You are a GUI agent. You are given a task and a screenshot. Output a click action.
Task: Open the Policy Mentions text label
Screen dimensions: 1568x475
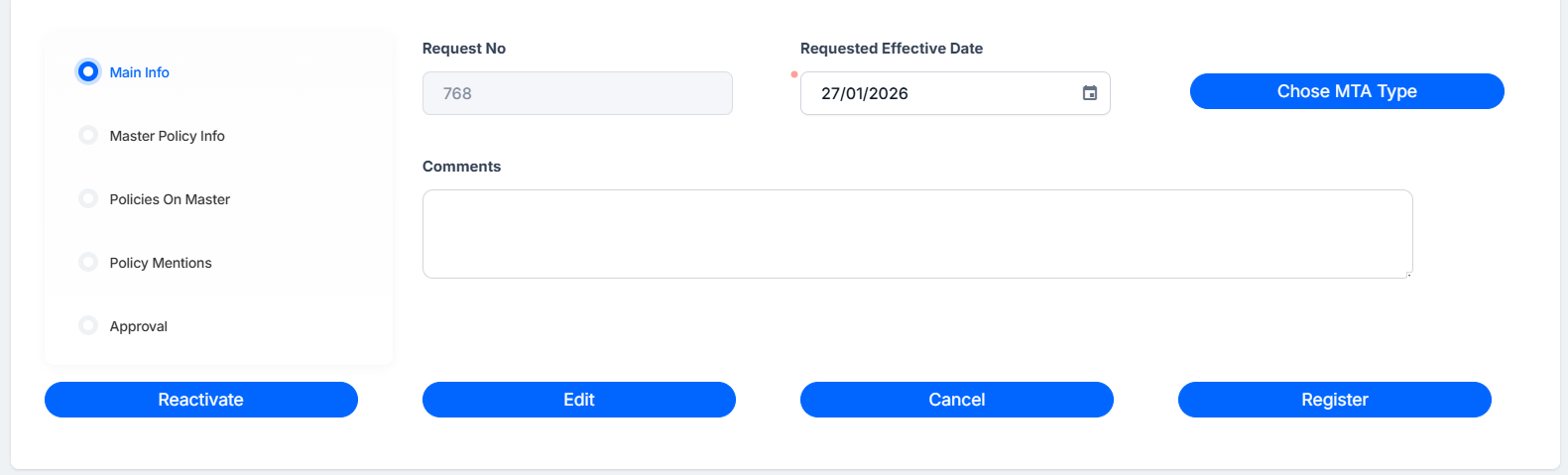(x=161, y=263)
